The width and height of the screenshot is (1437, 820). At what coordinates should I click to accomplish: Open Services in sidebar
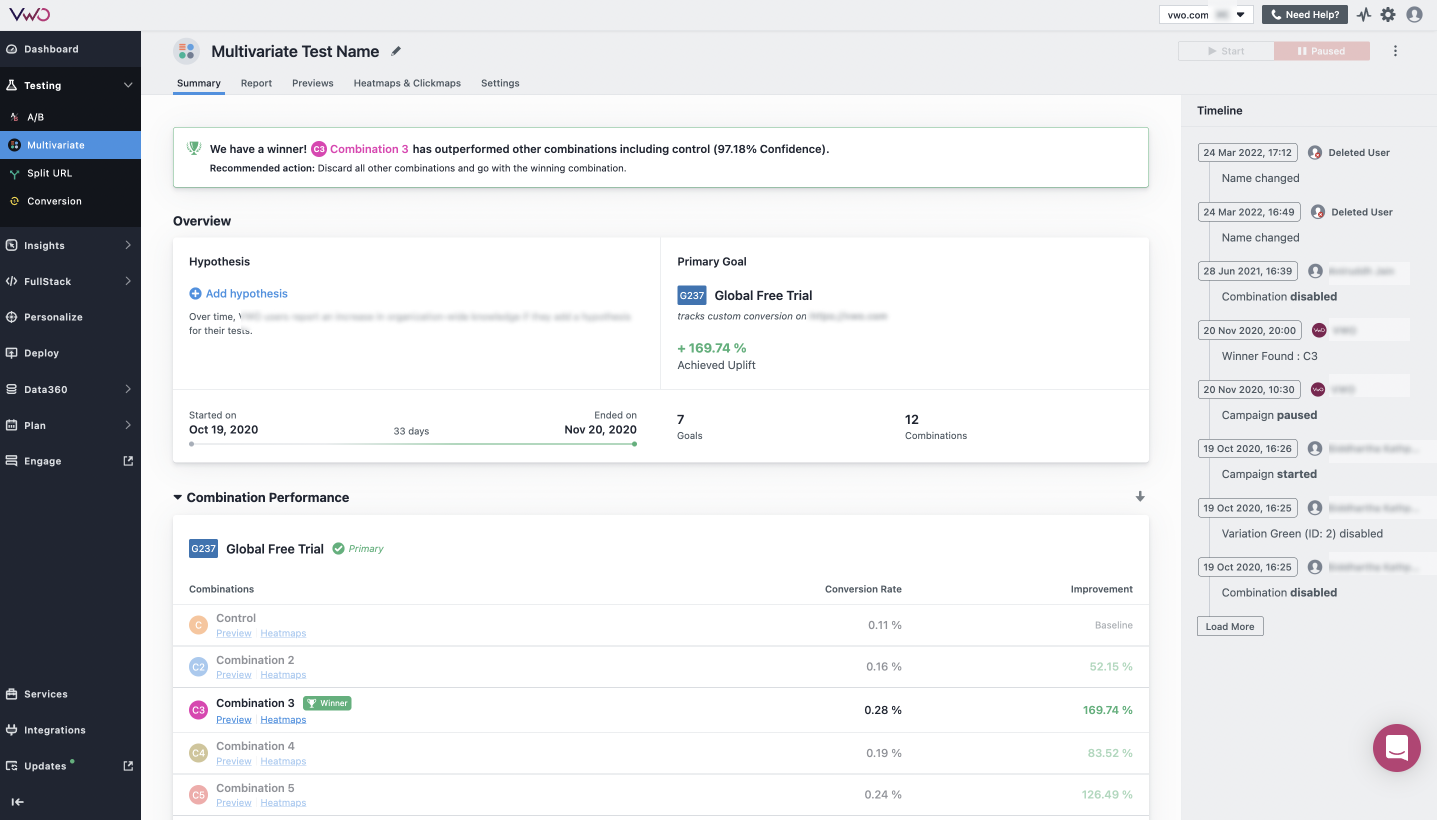click(70, 694)
